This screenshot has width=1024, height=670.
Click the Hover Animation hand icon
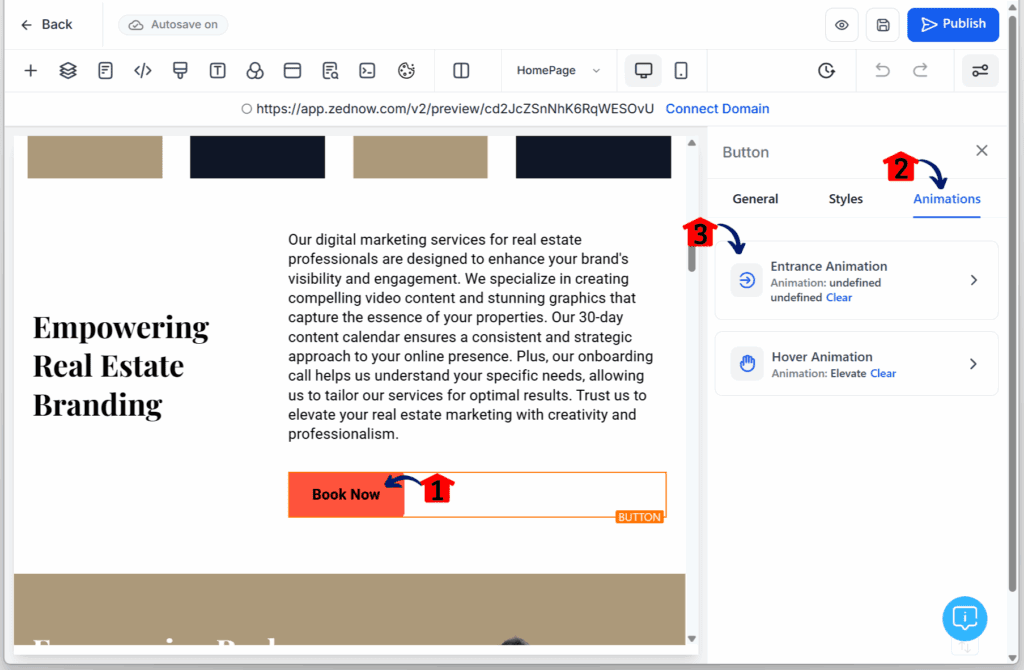click(x=747, y=364)
